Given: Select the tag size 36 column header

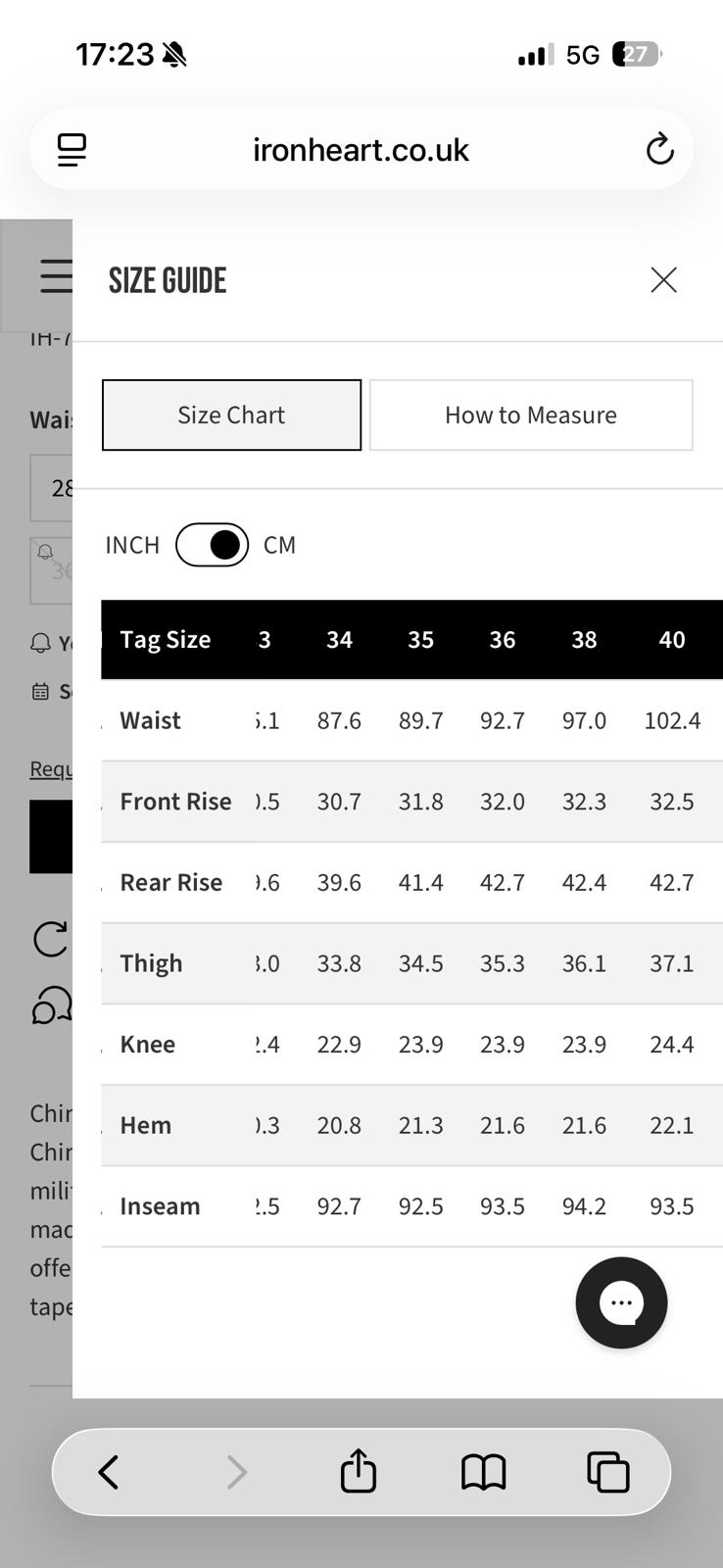Looking at the screenshot, I should [503, 640].
